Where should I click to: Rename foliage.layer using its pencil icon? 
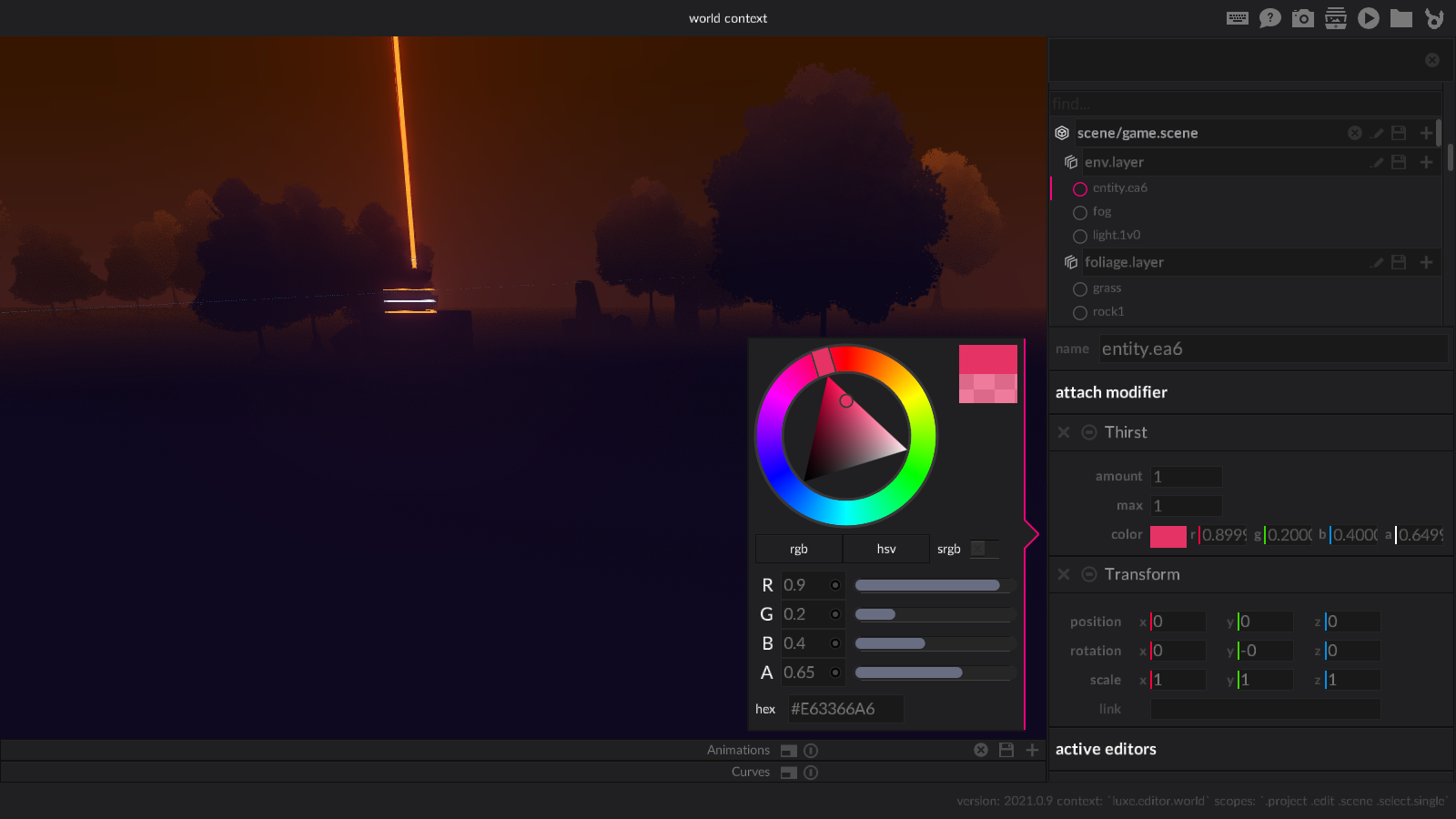(x=1378, y=262)
